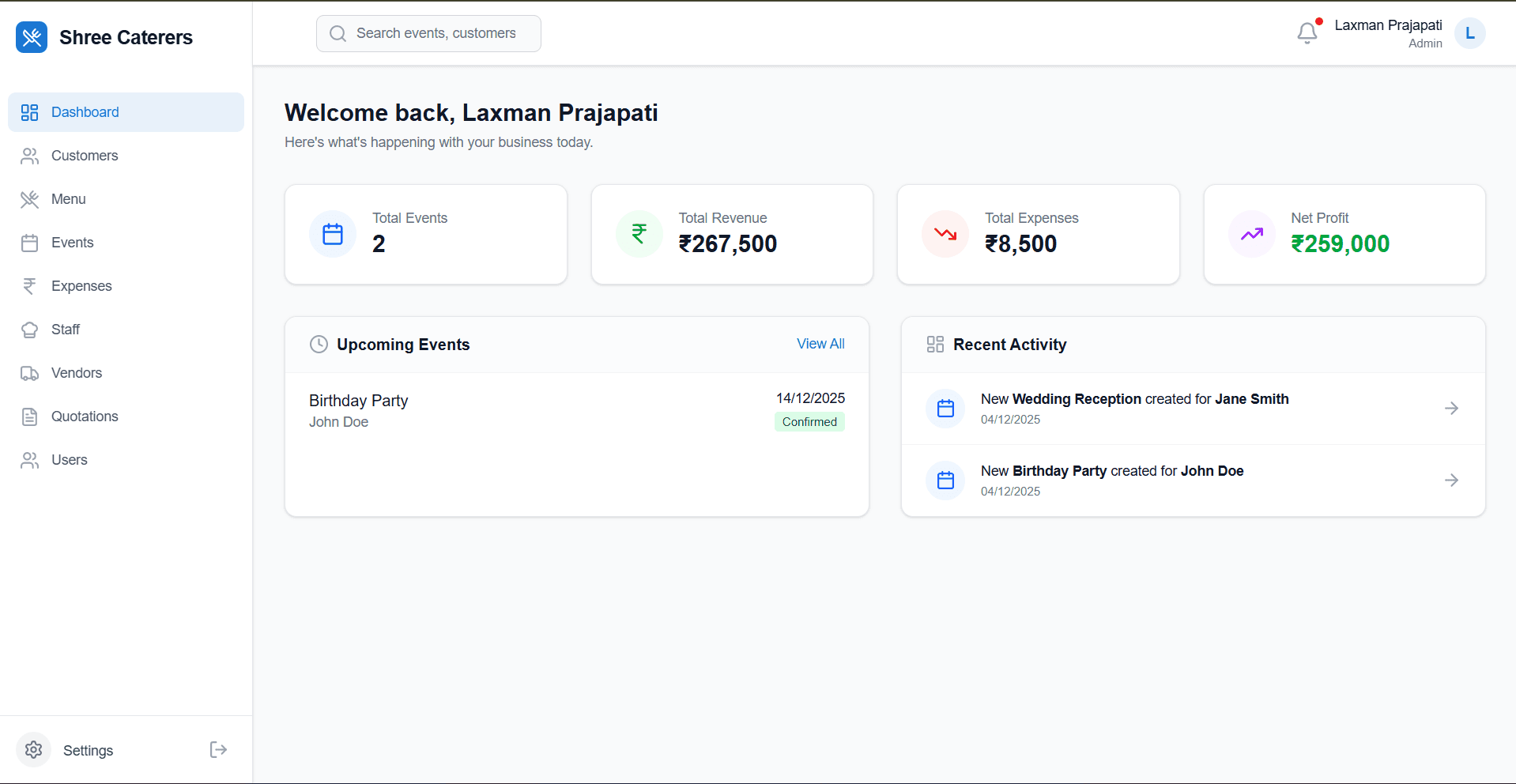Open Customers via its sidebar icon
Image resolution: width=1516 pixels, height=784 pixels.
tap(30, 156)
